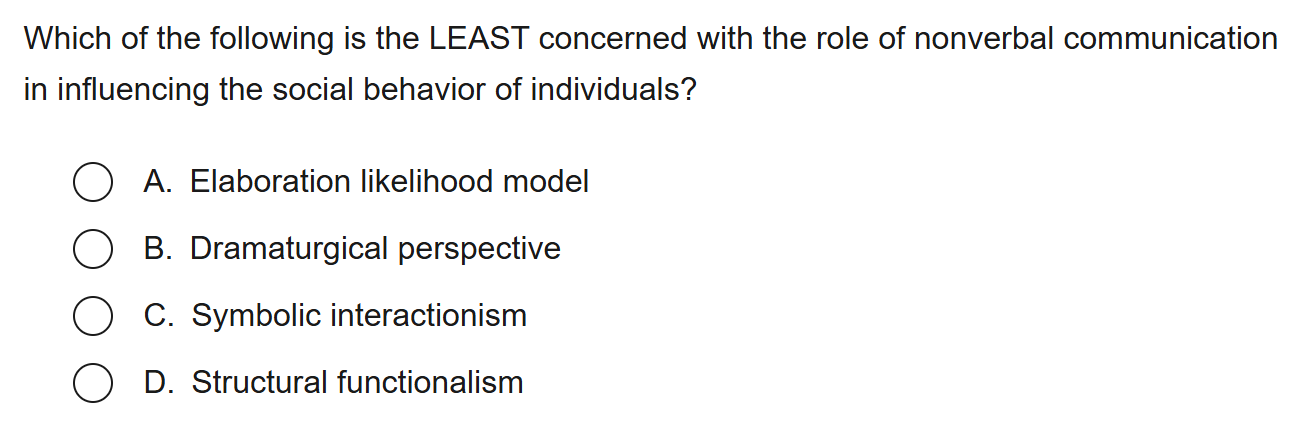Screen dimensions: 1305x432
Task: Click the 'Structural functionalism' answer text
Action: tap(357, 383)
